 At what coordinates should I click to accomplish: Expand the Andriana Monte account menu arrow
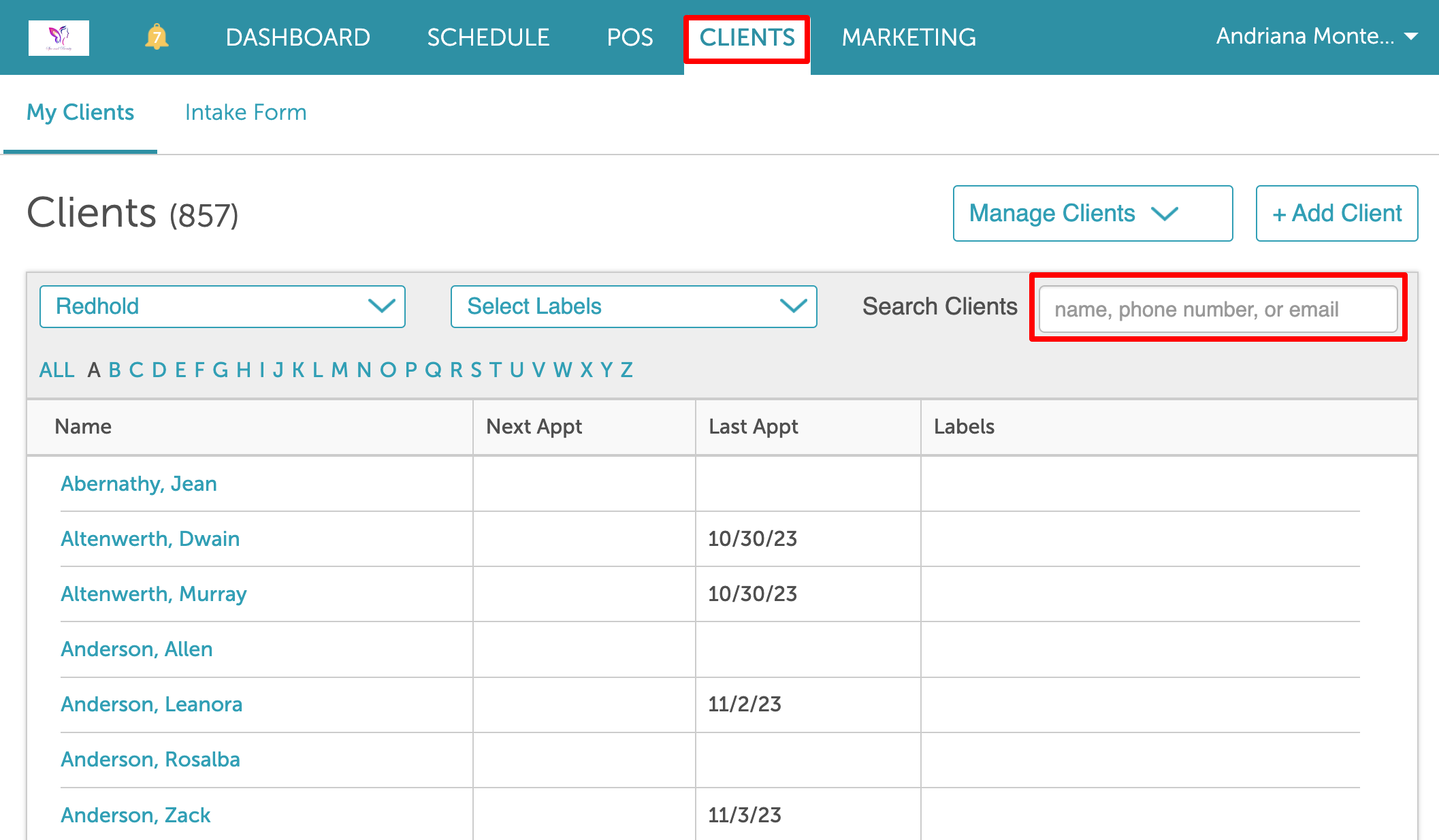(x=1412, y=36)
